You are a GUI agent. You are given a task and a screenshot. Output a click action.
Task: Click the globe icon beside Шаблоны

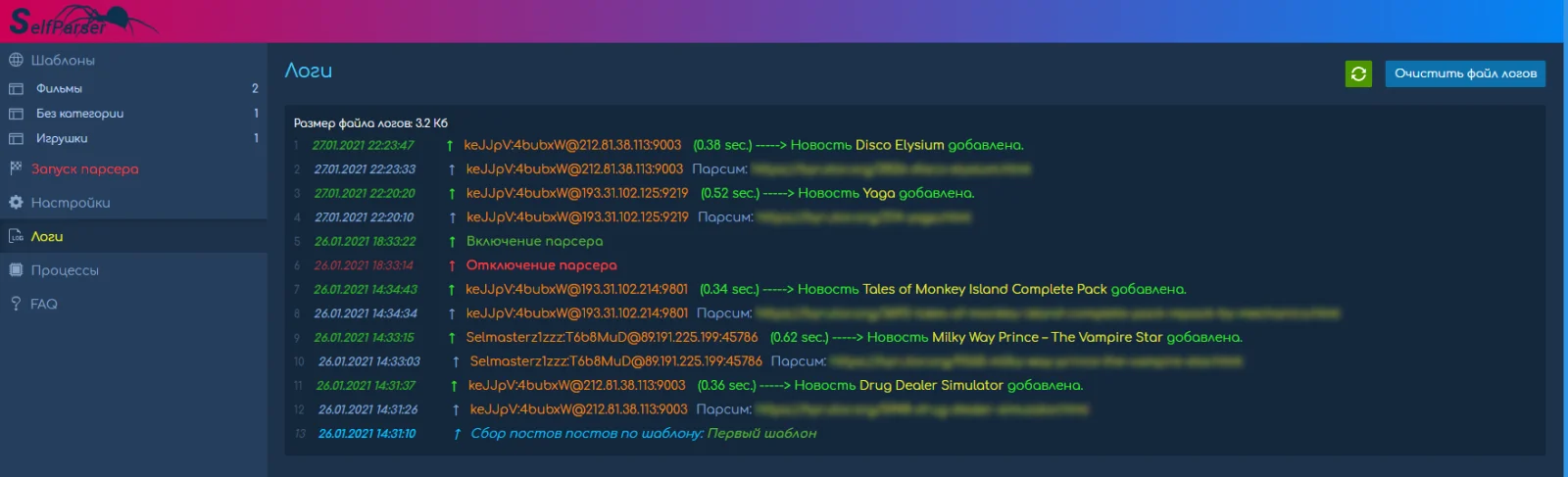click(x=16, y=61)
